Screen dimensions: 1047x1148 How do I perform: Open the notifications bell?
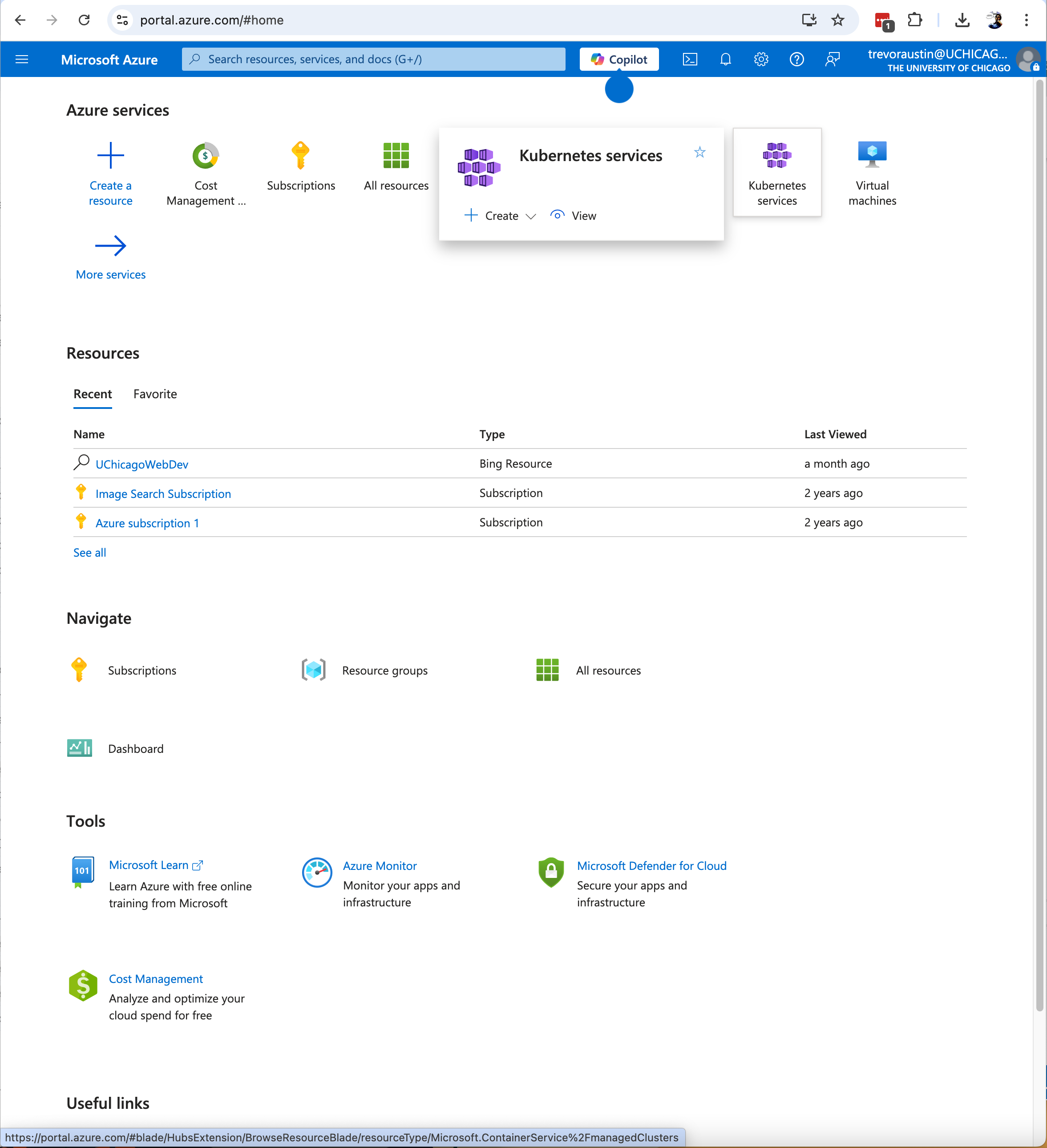pyautogui.click(x=725, y=59)
